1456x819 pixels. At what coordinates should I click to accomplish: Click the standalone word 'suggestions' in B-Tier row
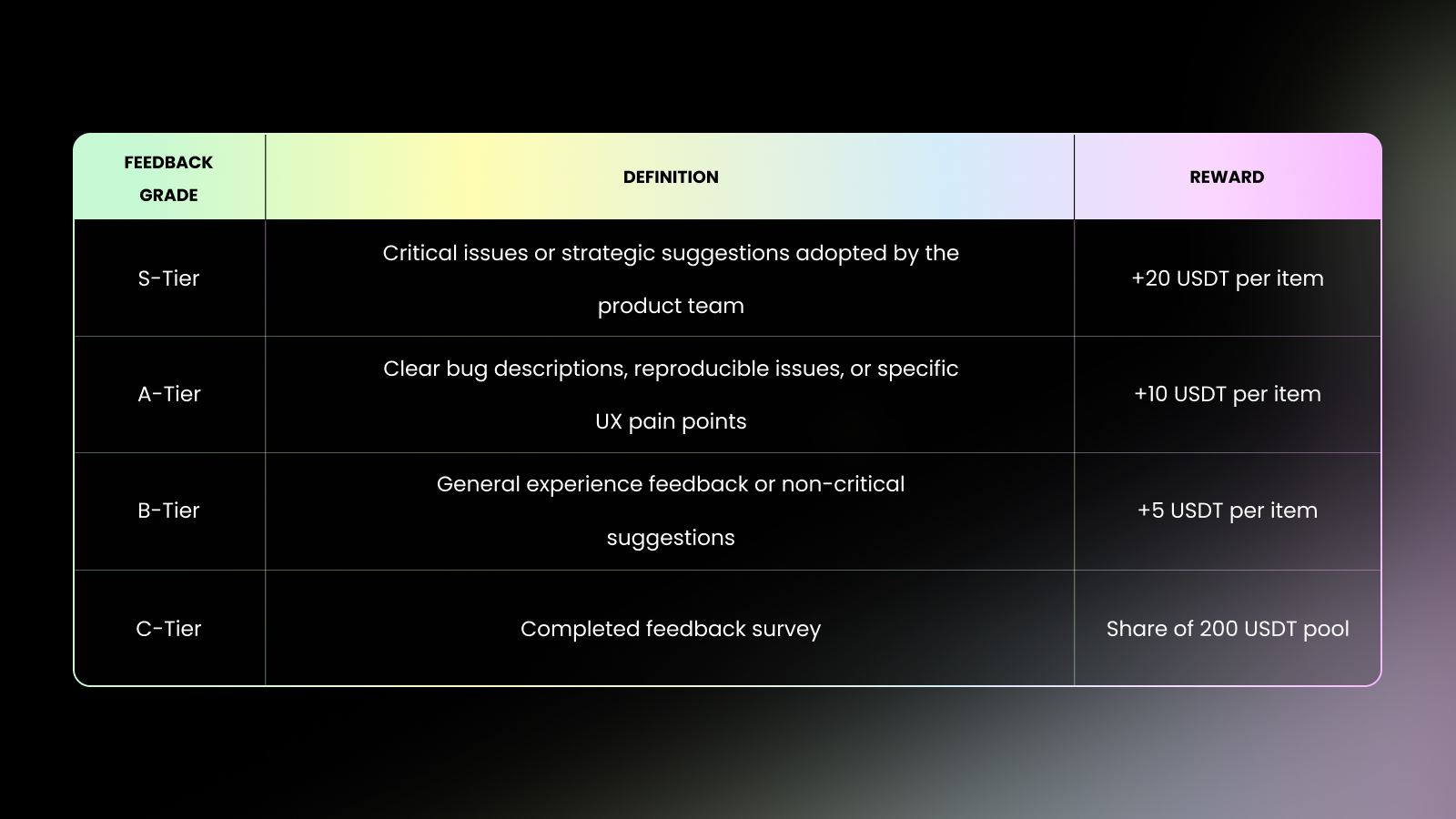click(671, 538)
